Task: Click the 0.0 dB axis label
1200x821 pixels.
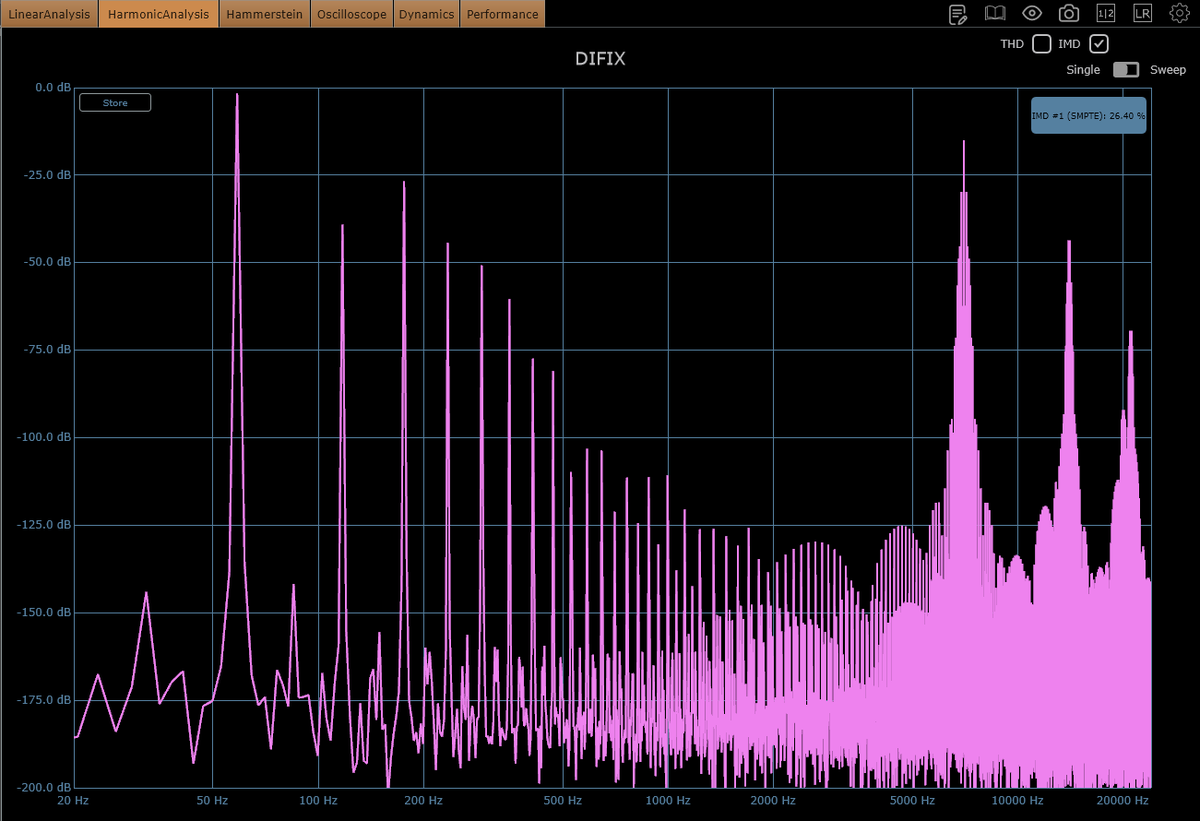Action: [51, 87]
